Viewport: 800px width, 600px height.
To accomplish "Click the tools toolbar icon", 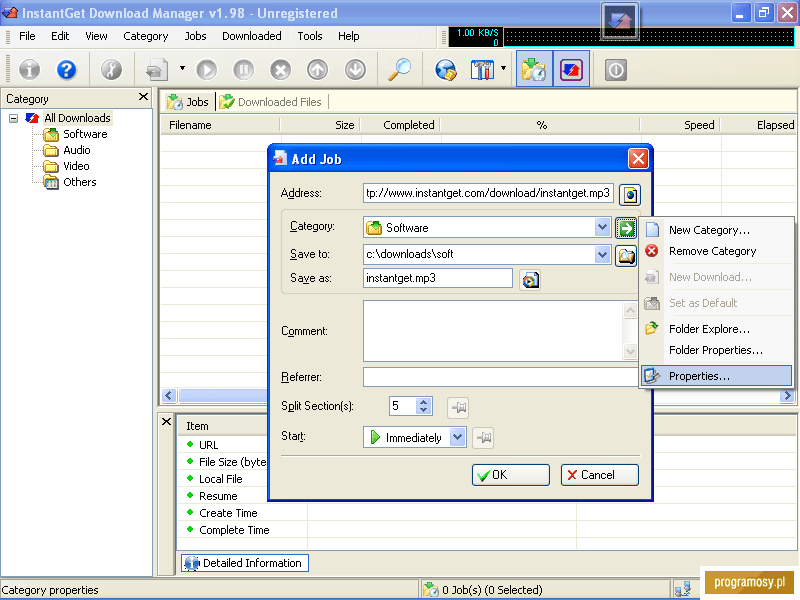I will 482,69.
